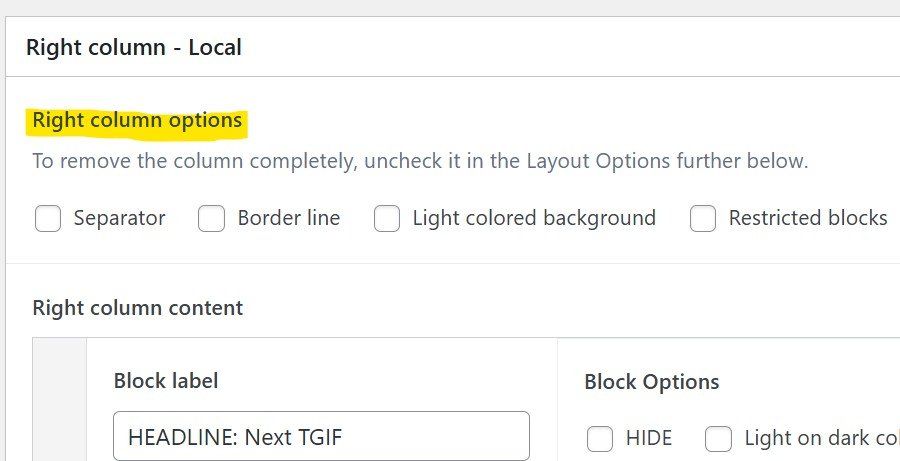Click the Right column - Local panel header
The width and height of the screenshot is (900, 461).
(x=134, y=47)
